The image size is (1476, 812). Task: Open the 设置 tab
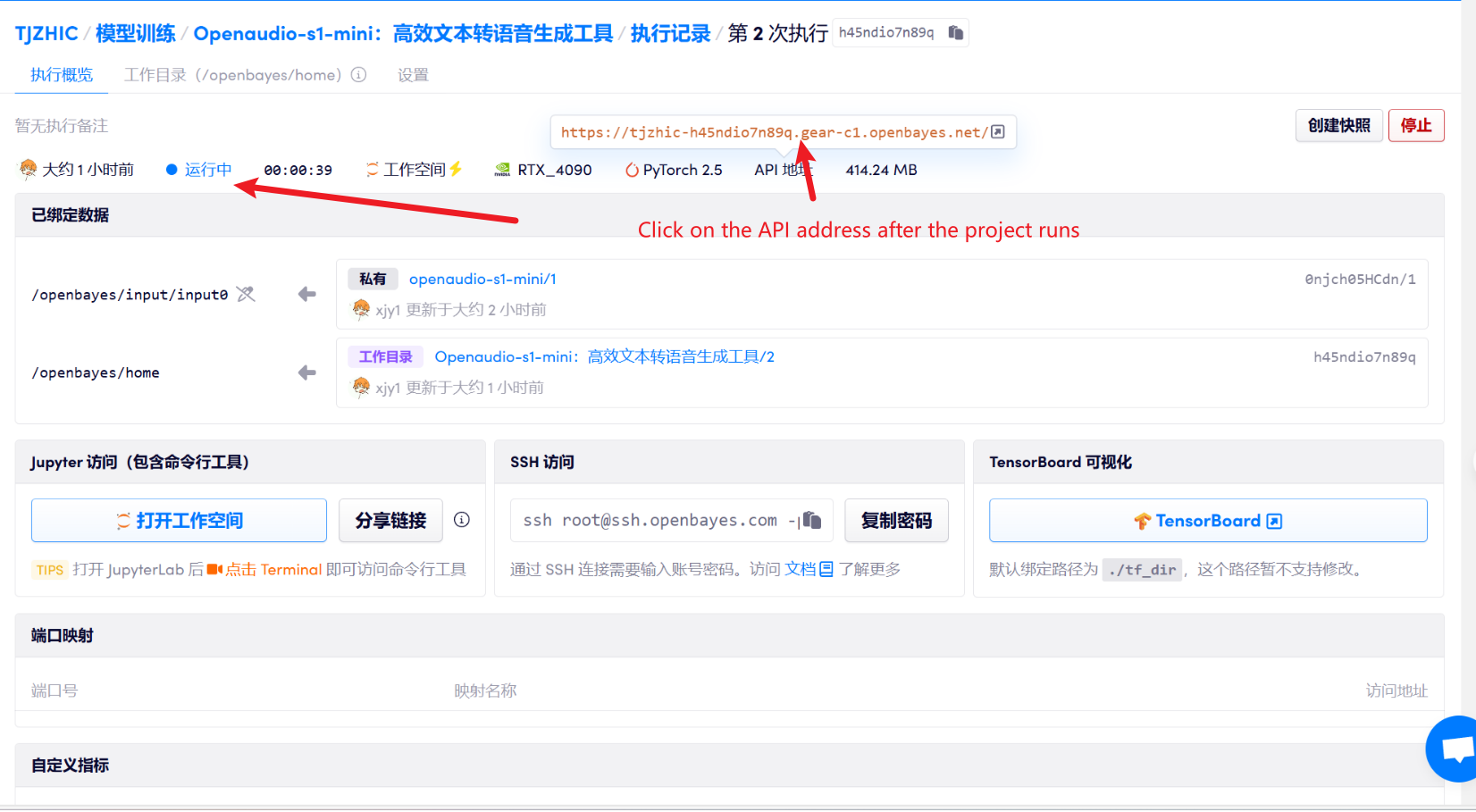pyautogui.click(x=413, y=75)
